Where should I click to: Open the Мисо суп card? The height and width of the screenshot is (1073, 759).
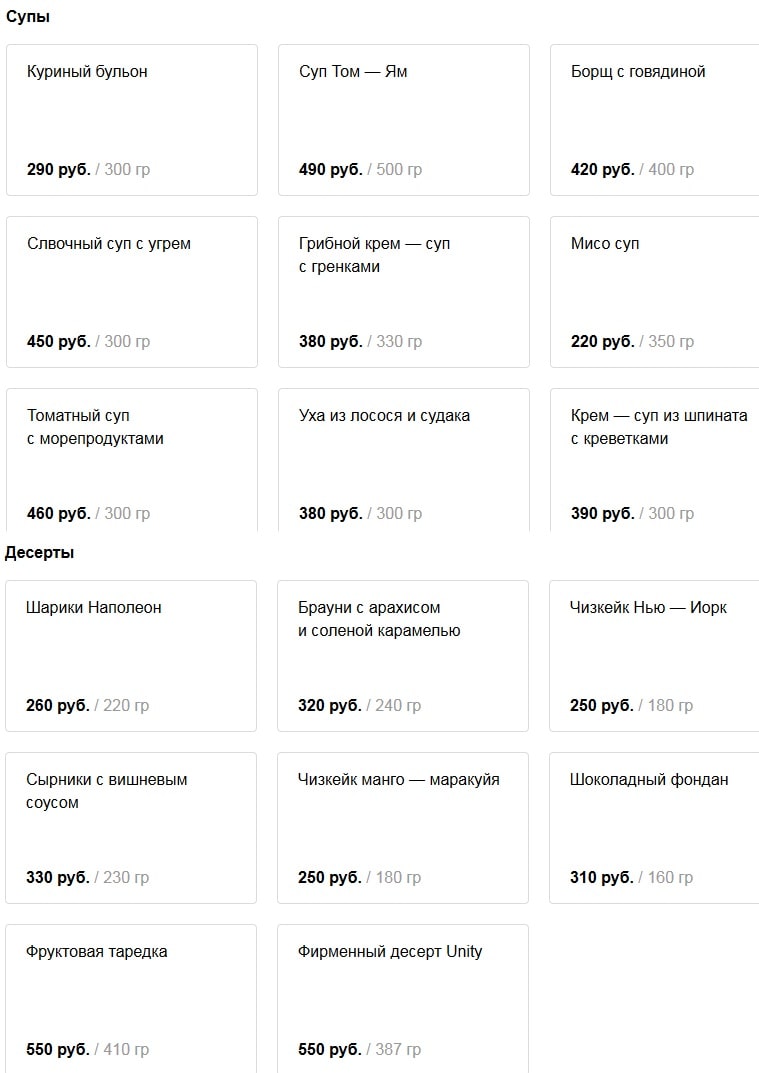point(654,292)
